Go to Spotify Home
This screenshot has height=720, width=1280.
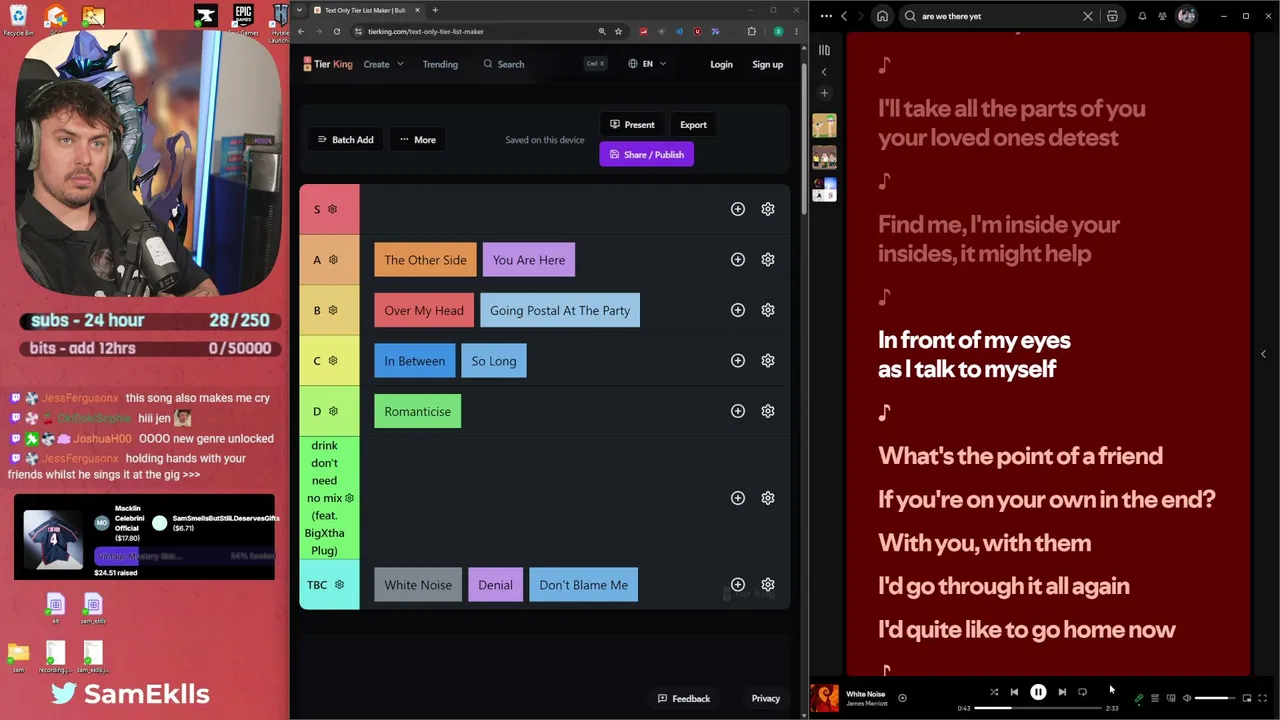[x=882, y=16]
